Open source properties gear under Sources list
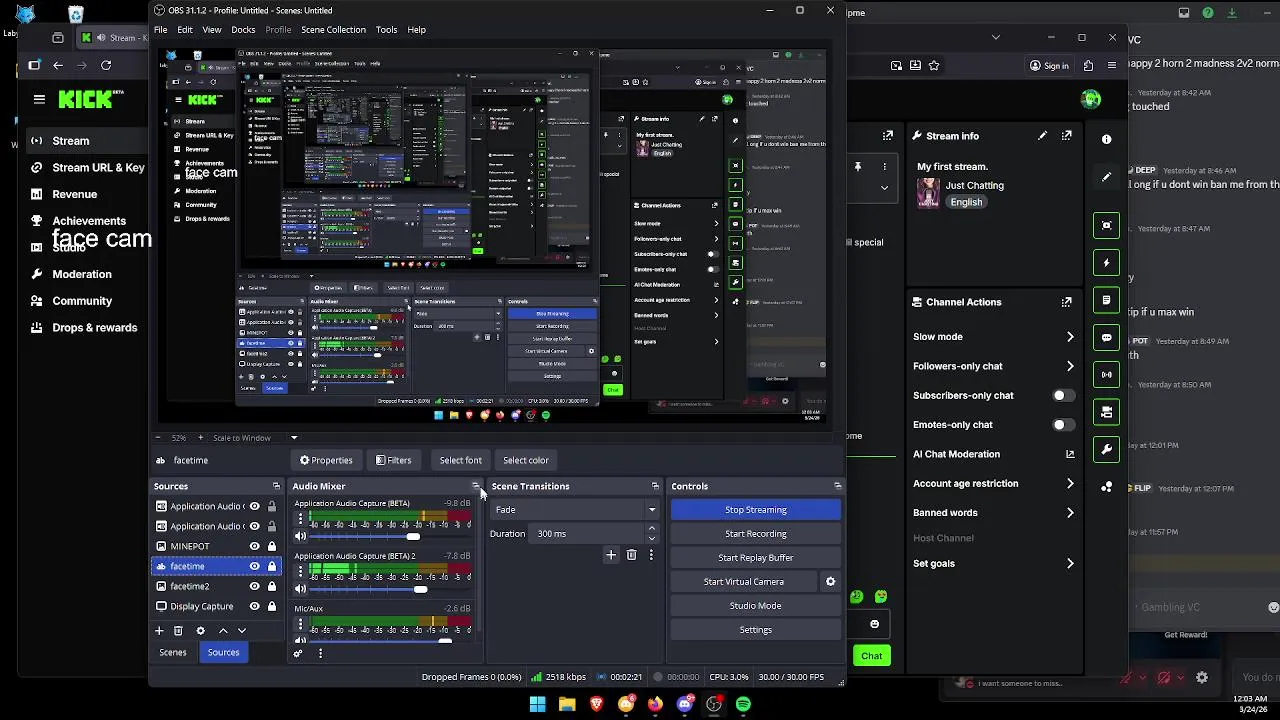This screenshot has height=720, width=1280. click(x=200, y=631)
